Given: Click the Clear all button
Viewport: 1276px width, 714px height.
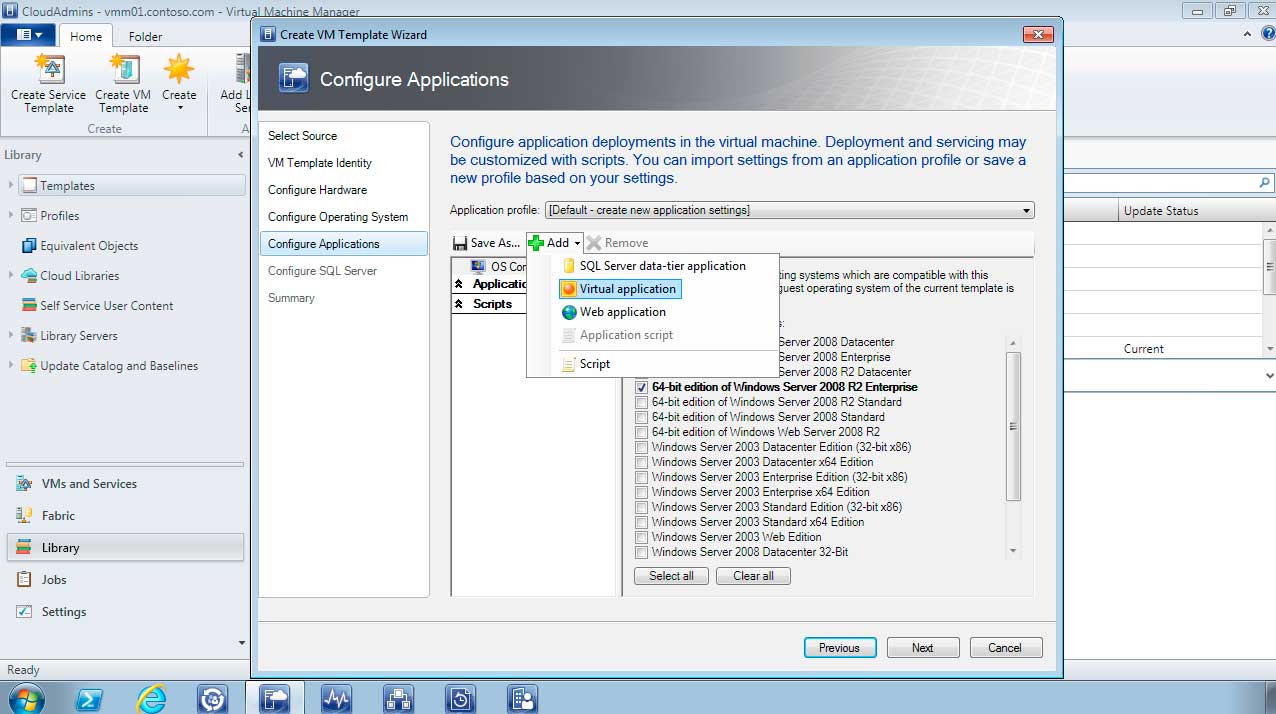Looking at the screenshot, I should point(753,576).
